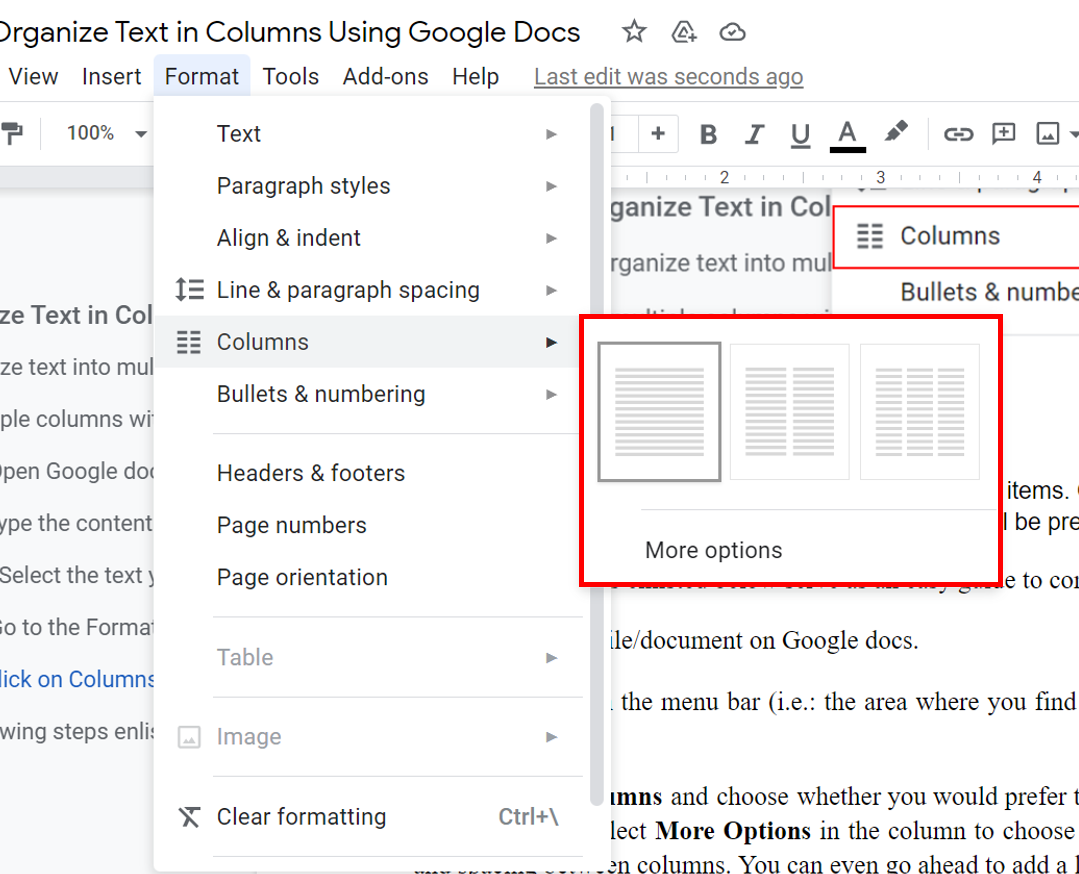Open the View menu
1079x874 pixels.
(x=33, y=76)
